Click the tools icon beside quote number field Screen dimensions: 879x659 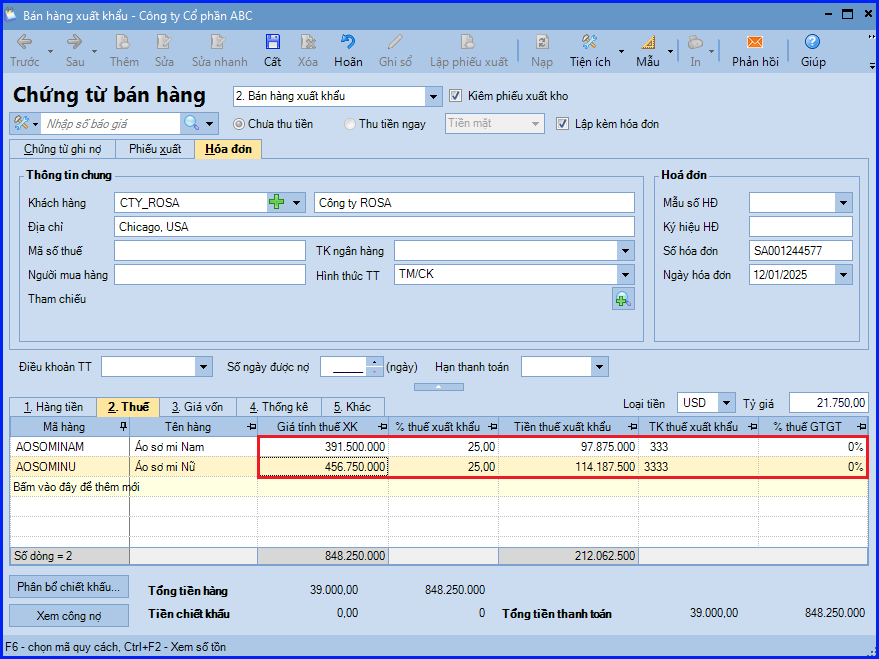pos(21,123)
